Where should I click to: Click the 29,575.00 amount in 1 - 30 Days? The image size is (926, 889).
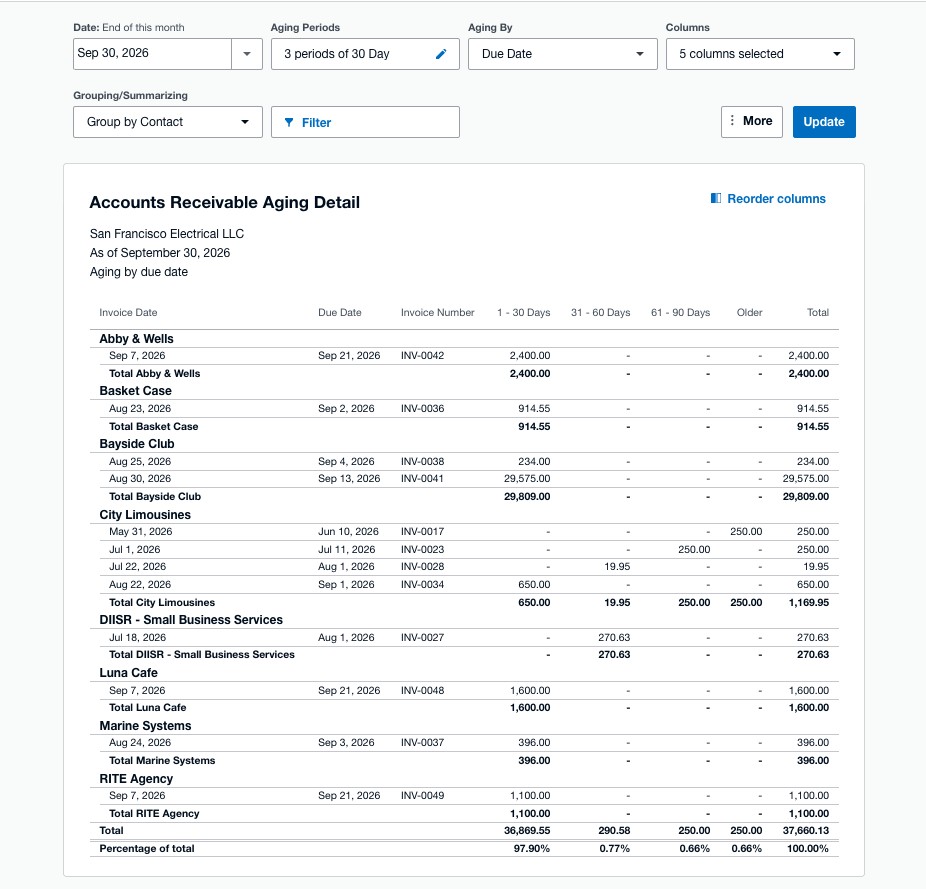[x=527, y=478]
